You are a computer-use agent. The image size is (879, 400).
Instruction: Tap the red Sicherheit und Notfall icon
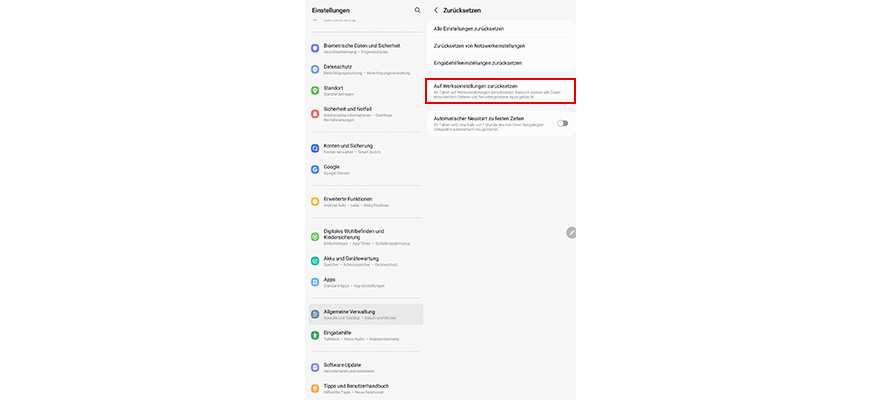(315, 114)
